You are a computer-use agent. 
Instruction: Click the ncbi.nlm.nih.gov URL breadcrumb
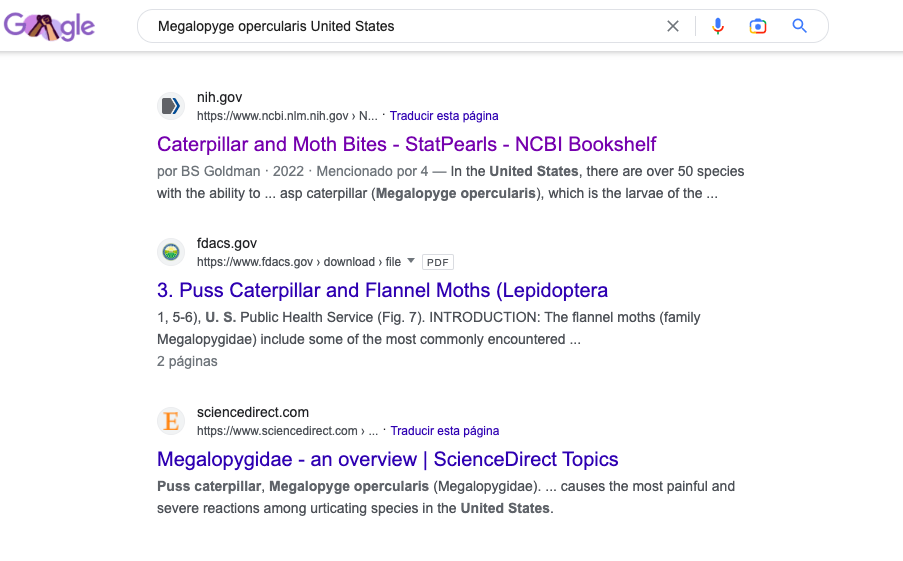[287, 116]
